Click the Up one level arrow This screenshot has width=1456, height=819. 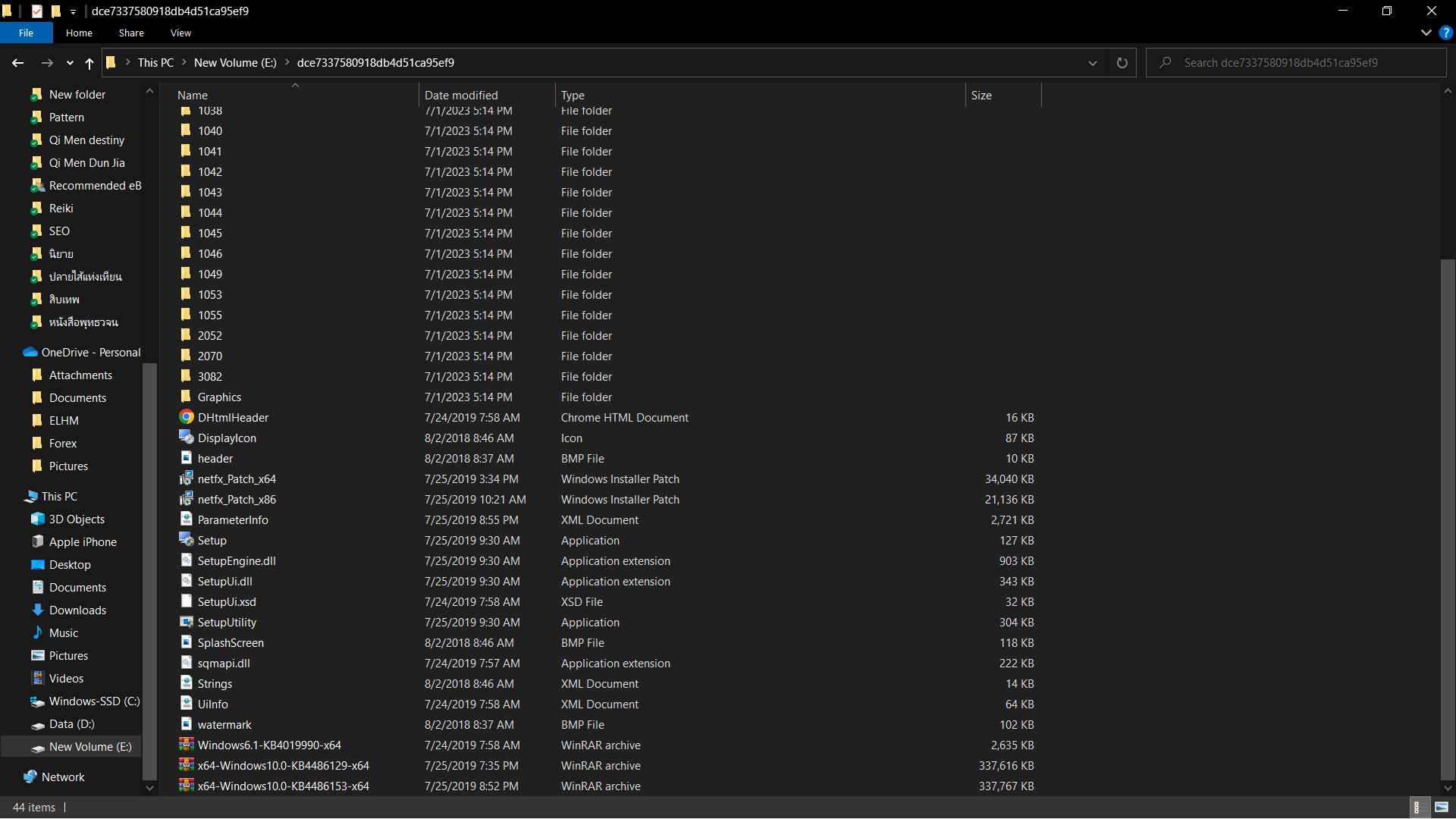89,63
